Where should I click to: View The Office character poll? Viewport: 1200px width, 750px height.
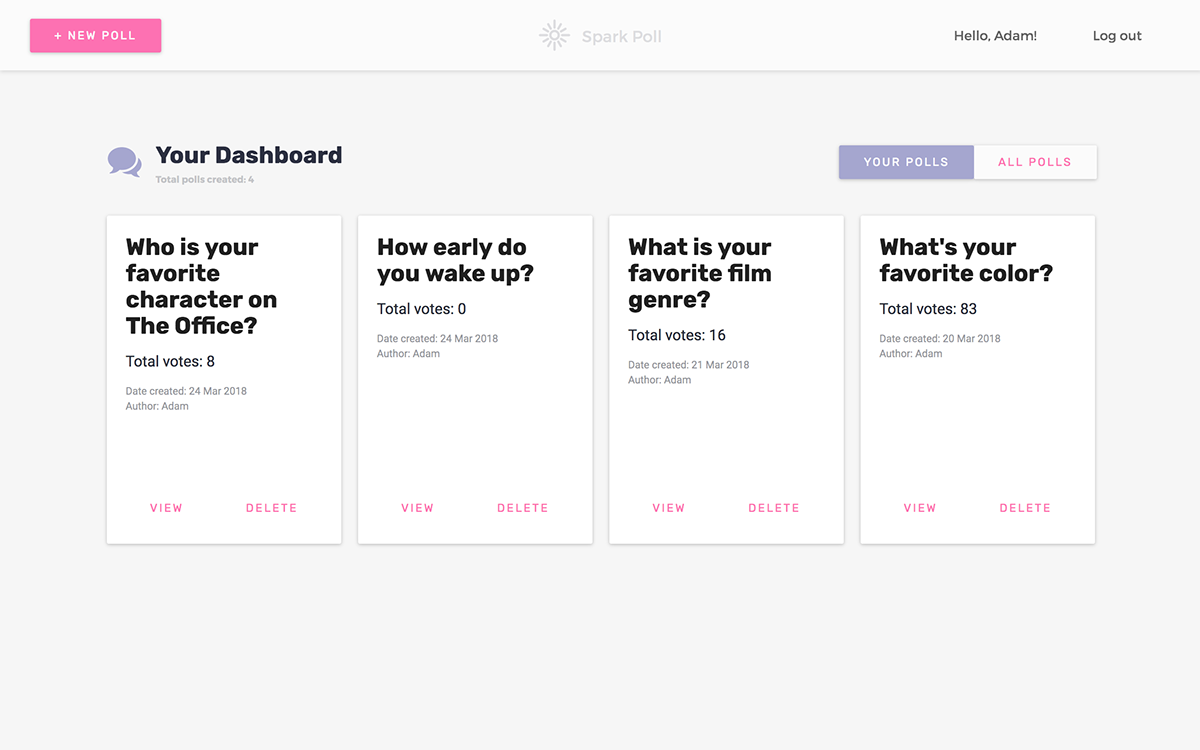166,508
